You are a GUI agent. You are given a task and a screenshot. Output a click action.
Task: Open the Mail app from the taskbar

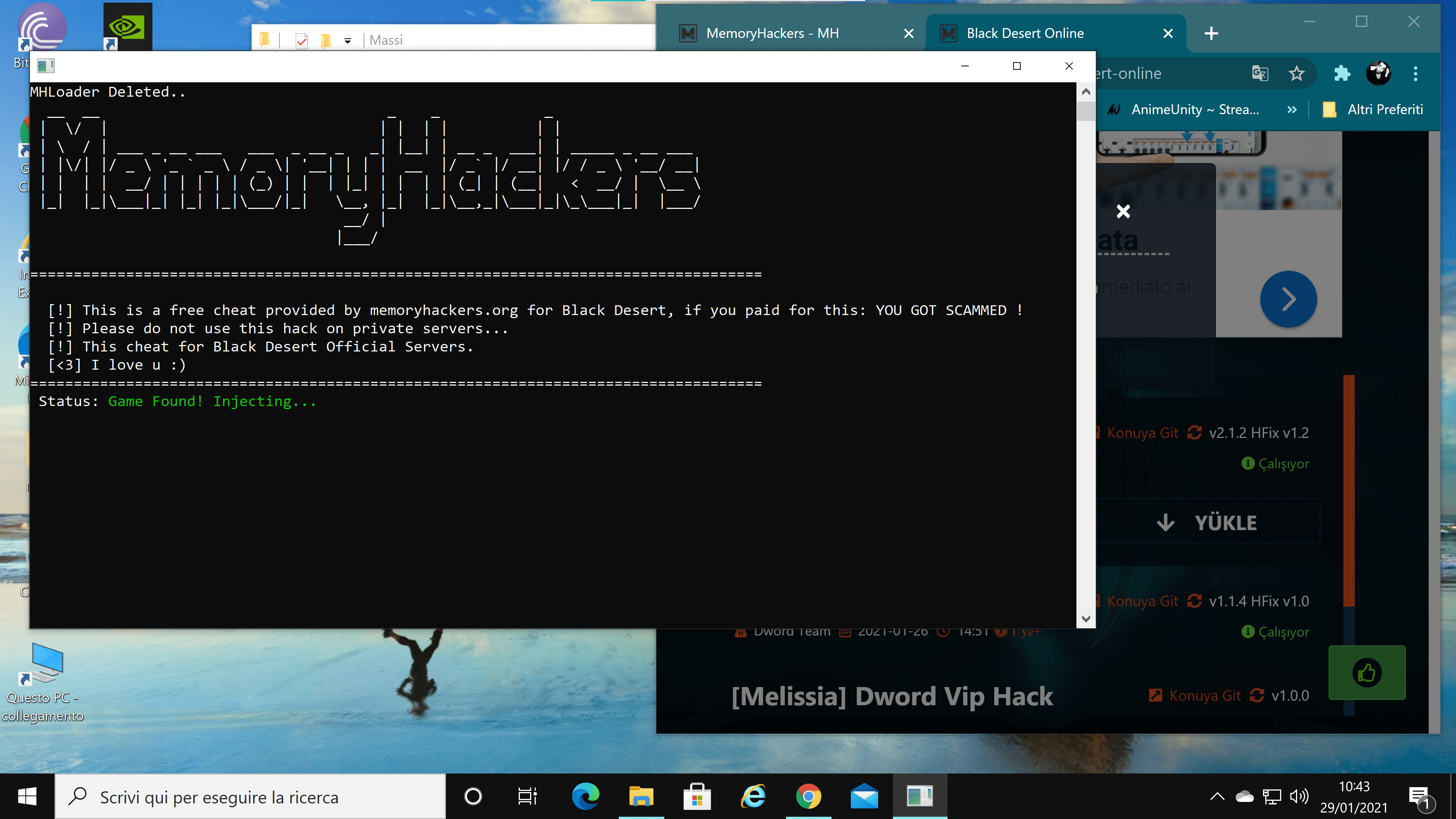coord(864,796)
